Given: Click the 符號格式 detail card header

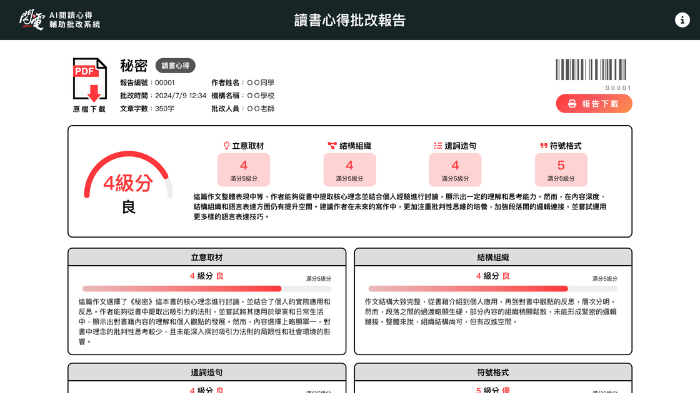Looking at the screenshot, I should tap(493, 372).
